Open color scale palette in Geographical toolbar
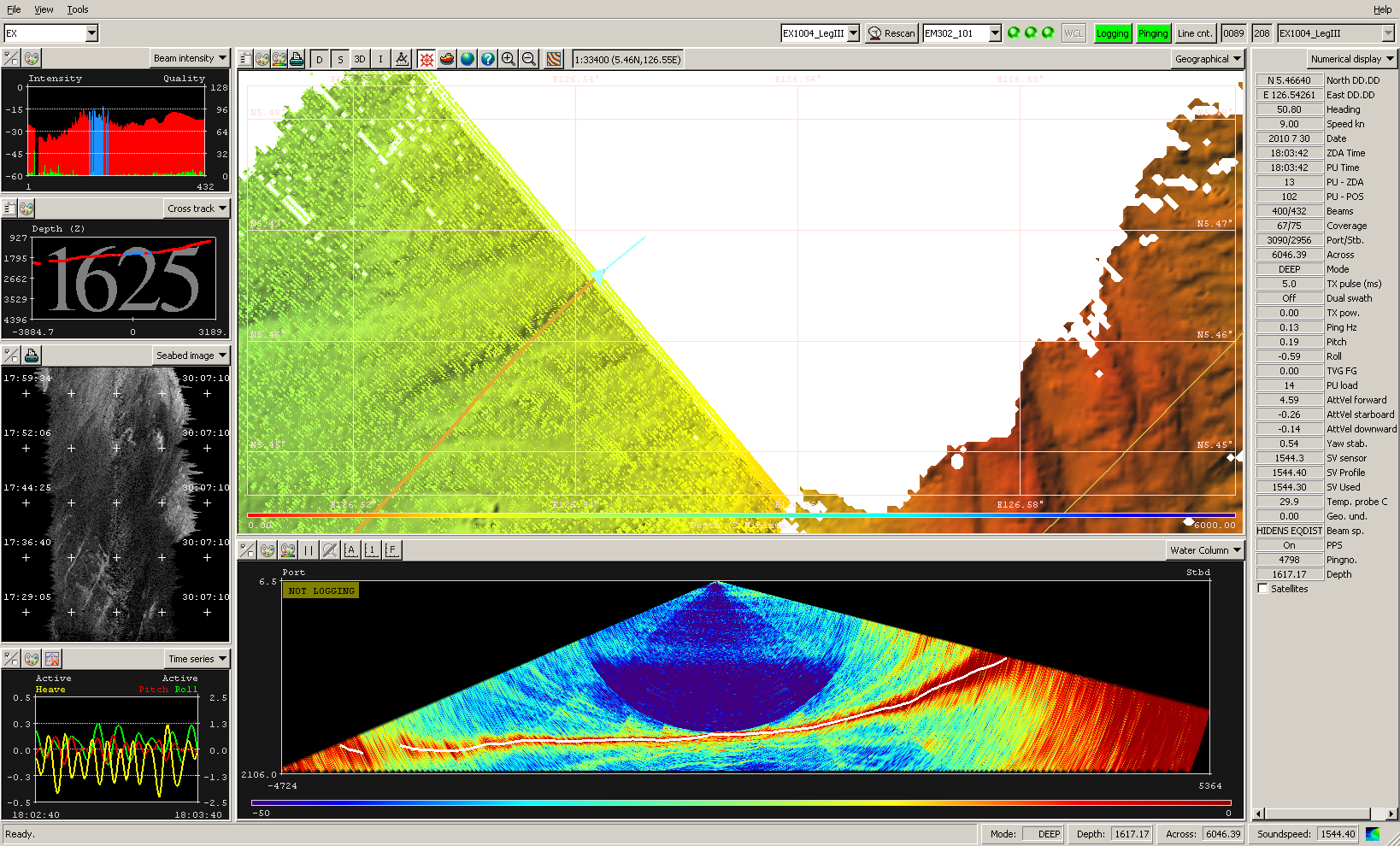This screenshot has width=1400, height=846. 279,59
